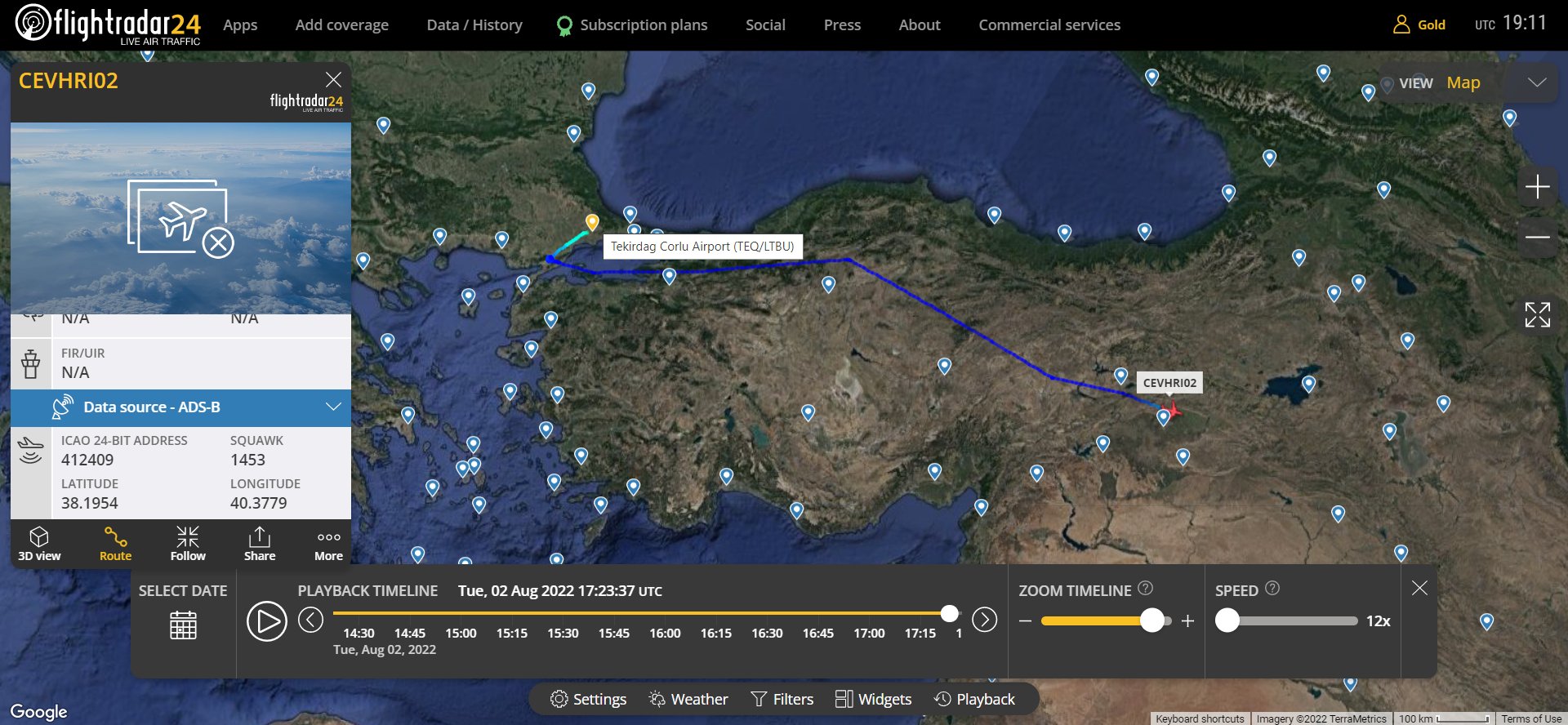
Task: Click the playback speed slider knob
Action: [x=1227, y=620]
